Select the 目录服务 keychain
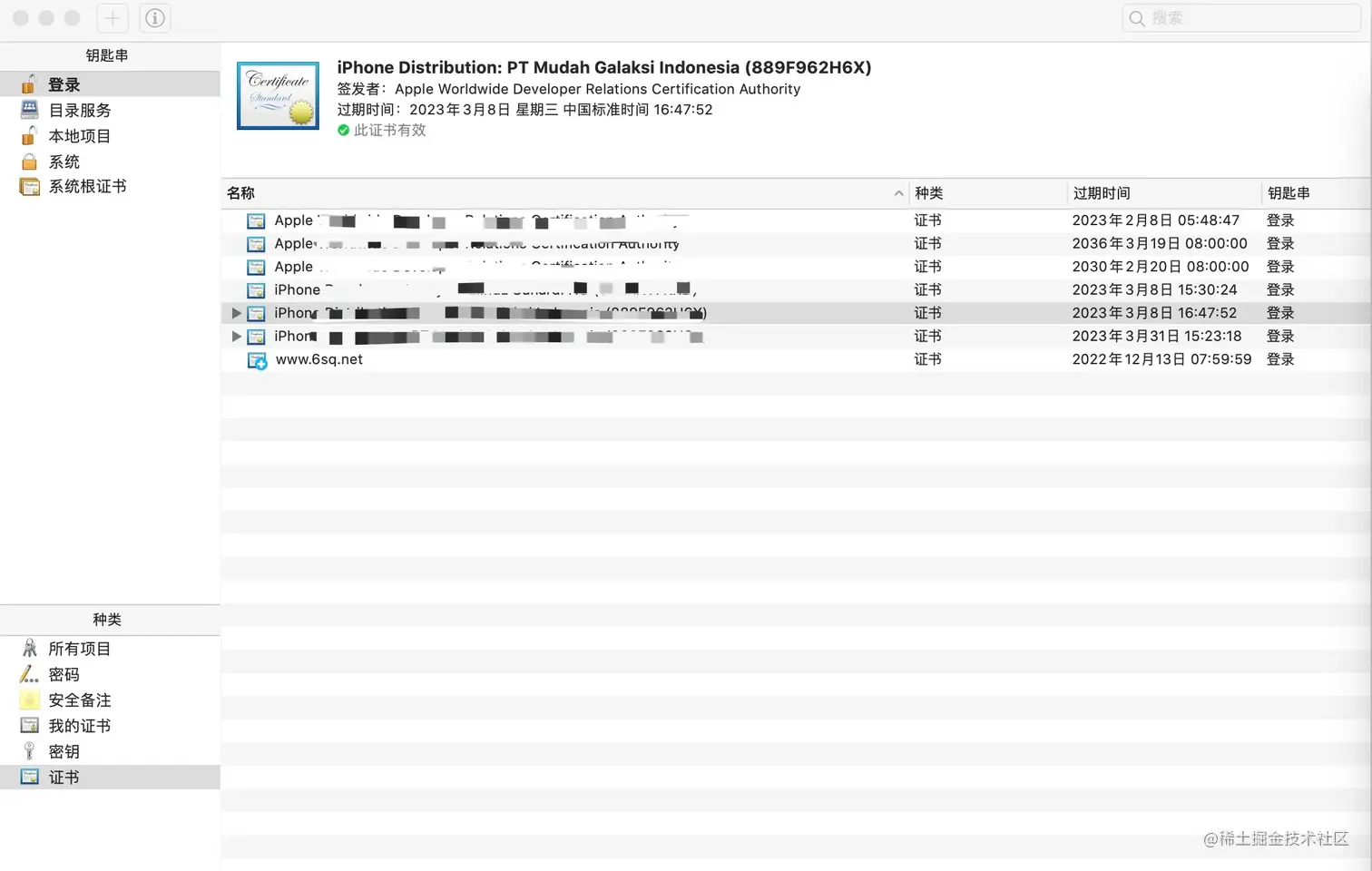This screenshot has width=1372, height=871. (x=110, y=110)
